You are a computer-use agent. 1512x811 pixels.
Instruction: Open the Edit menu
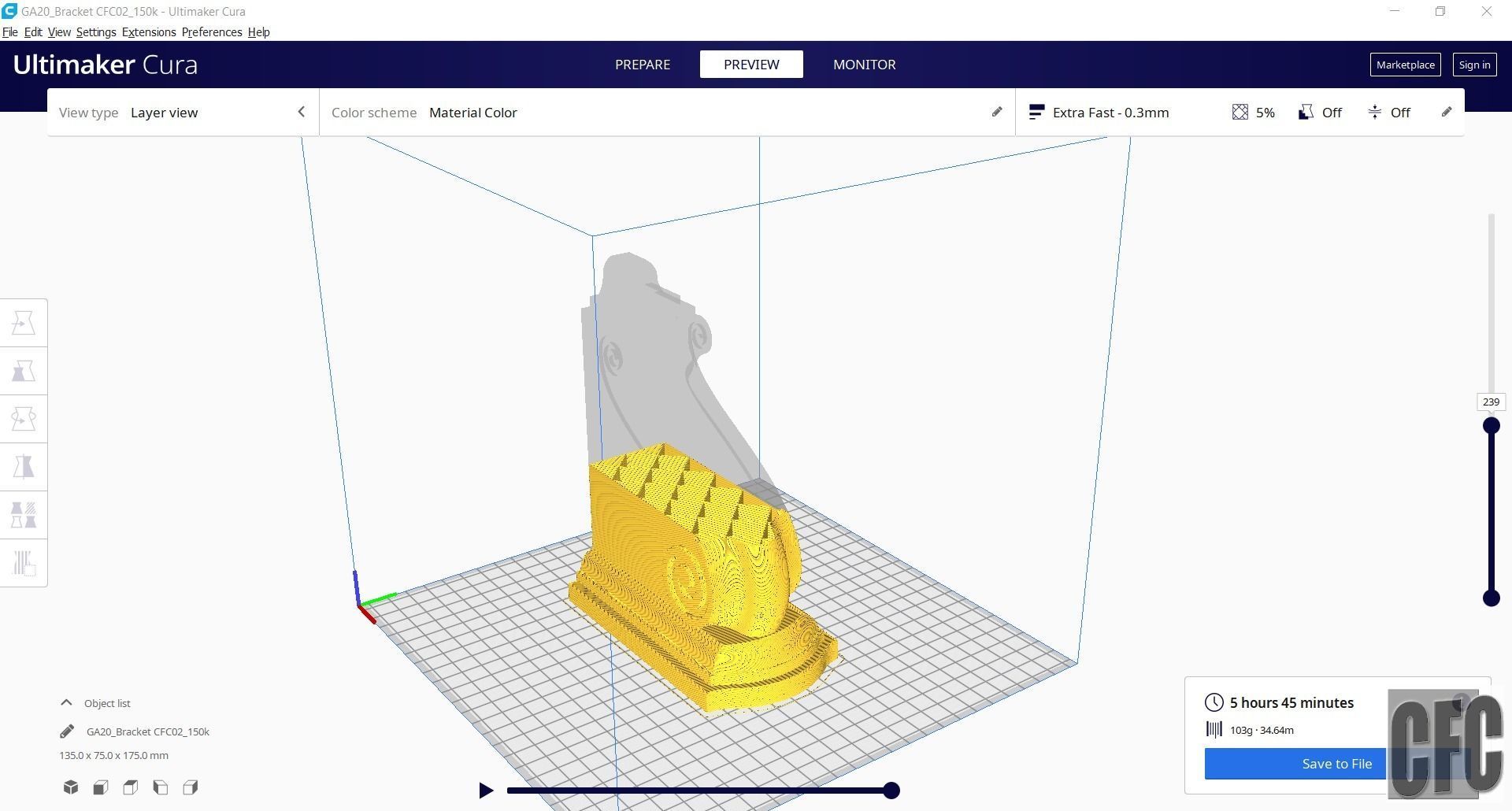tap(33, 32)
